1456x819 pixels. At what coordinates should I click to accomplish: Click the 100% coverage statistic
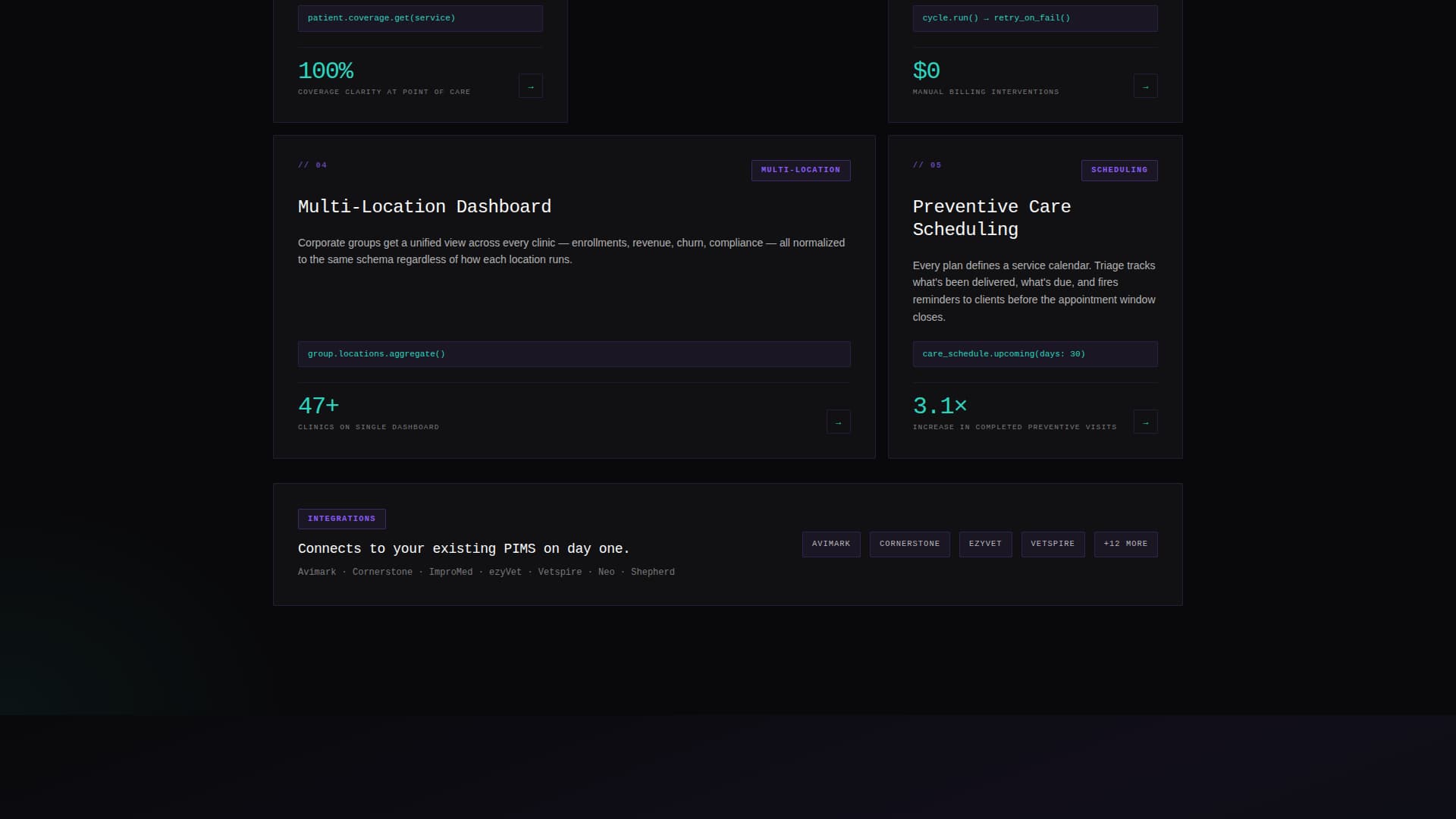(x=325, y=71)
